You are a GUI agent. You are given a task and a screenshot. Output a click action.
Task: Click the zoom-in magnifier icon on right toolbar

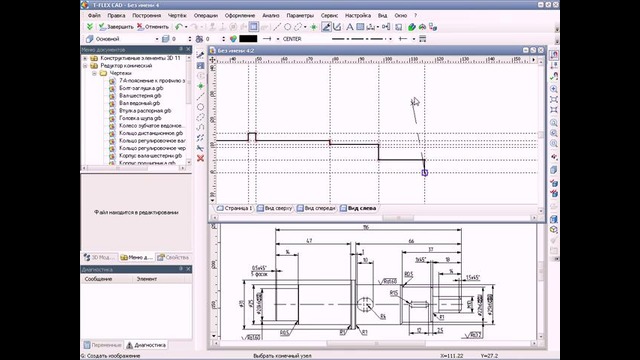[x=554, y=89]
